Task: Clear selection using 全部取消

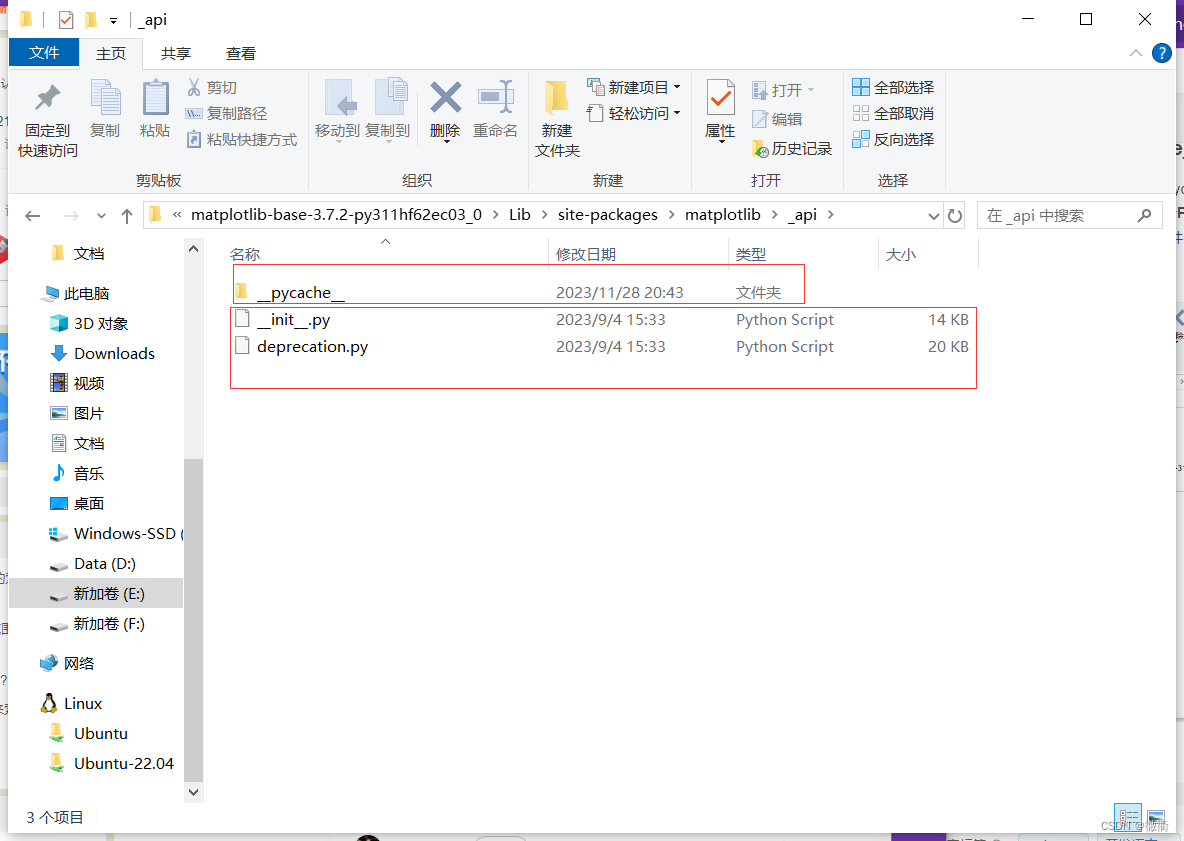Action: (x=893, y=112)
